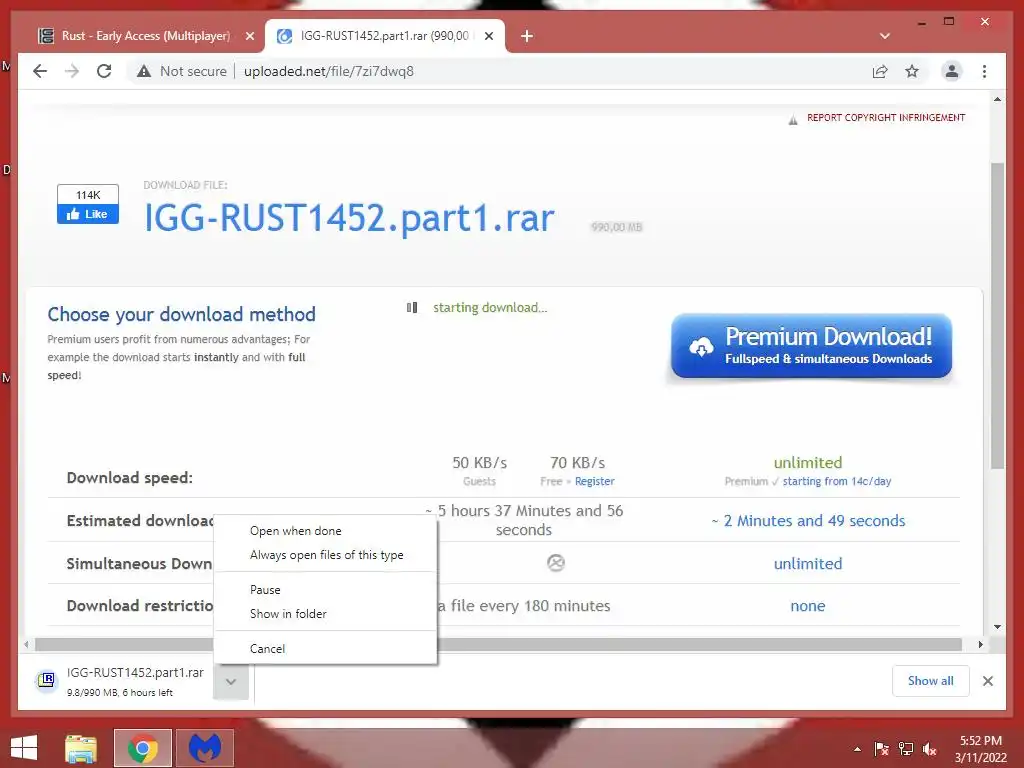Image resolution: width=1024 pixels, height=768 pixels.
Task: Close the IGG-RUST1452.part1.rar tab
Action: click(488, 36)
